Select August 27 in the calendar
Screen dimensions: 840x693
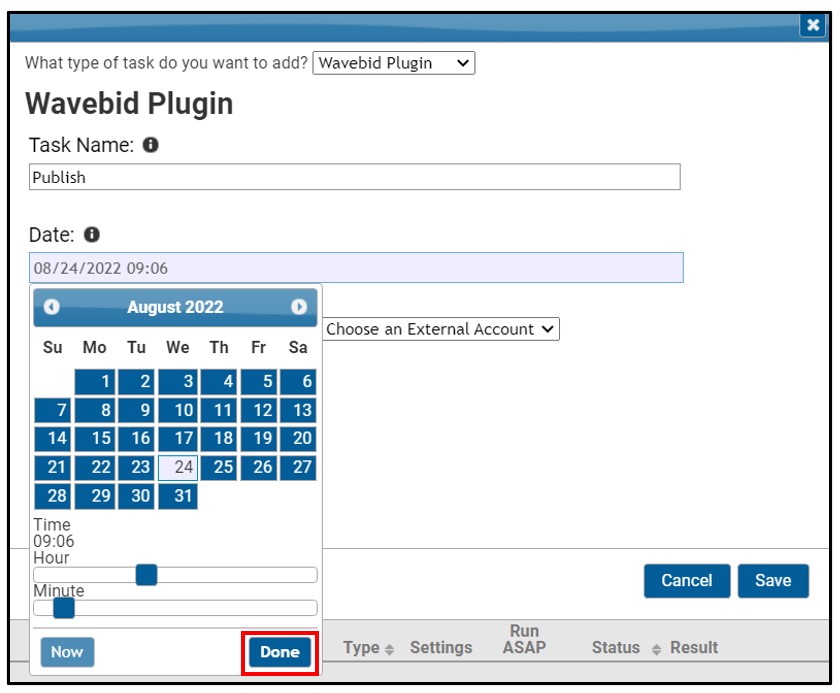pyautogui.click(x=298, y=468)
